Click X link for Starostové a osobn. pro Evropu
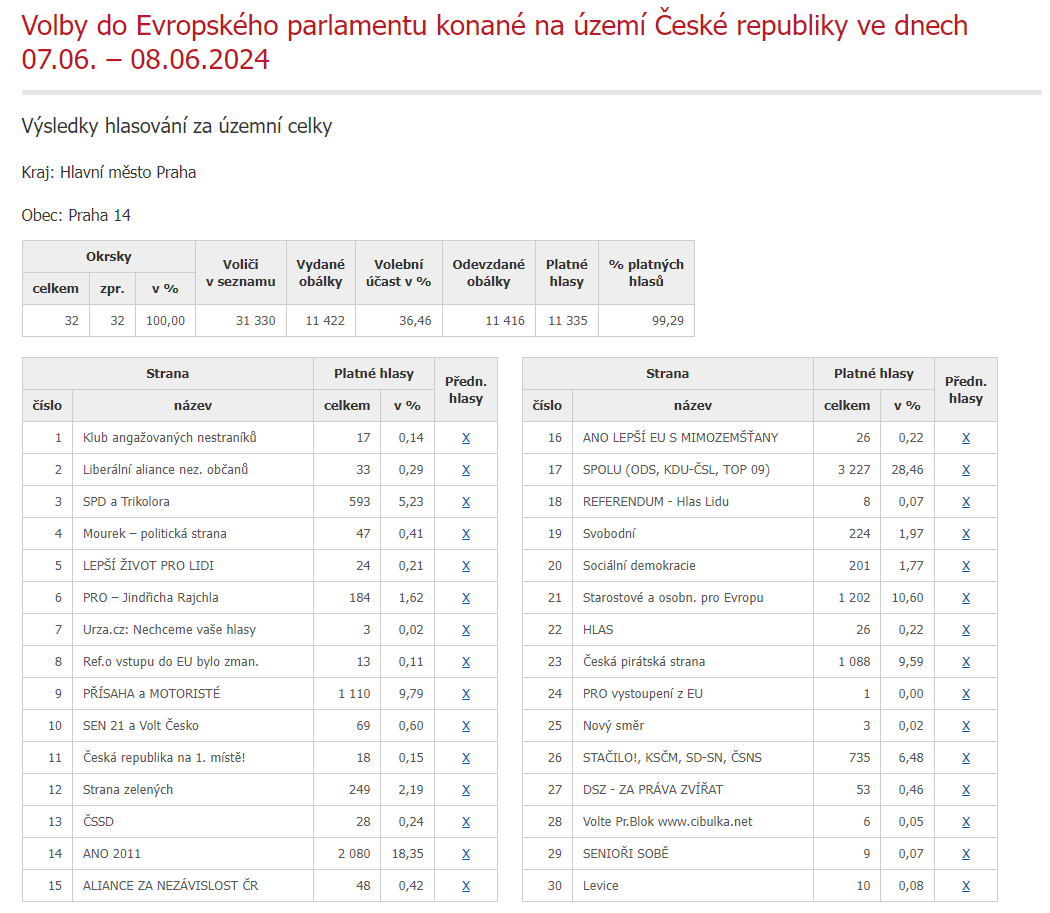Viewport: 1050px width, 913px height. (966, 598)
